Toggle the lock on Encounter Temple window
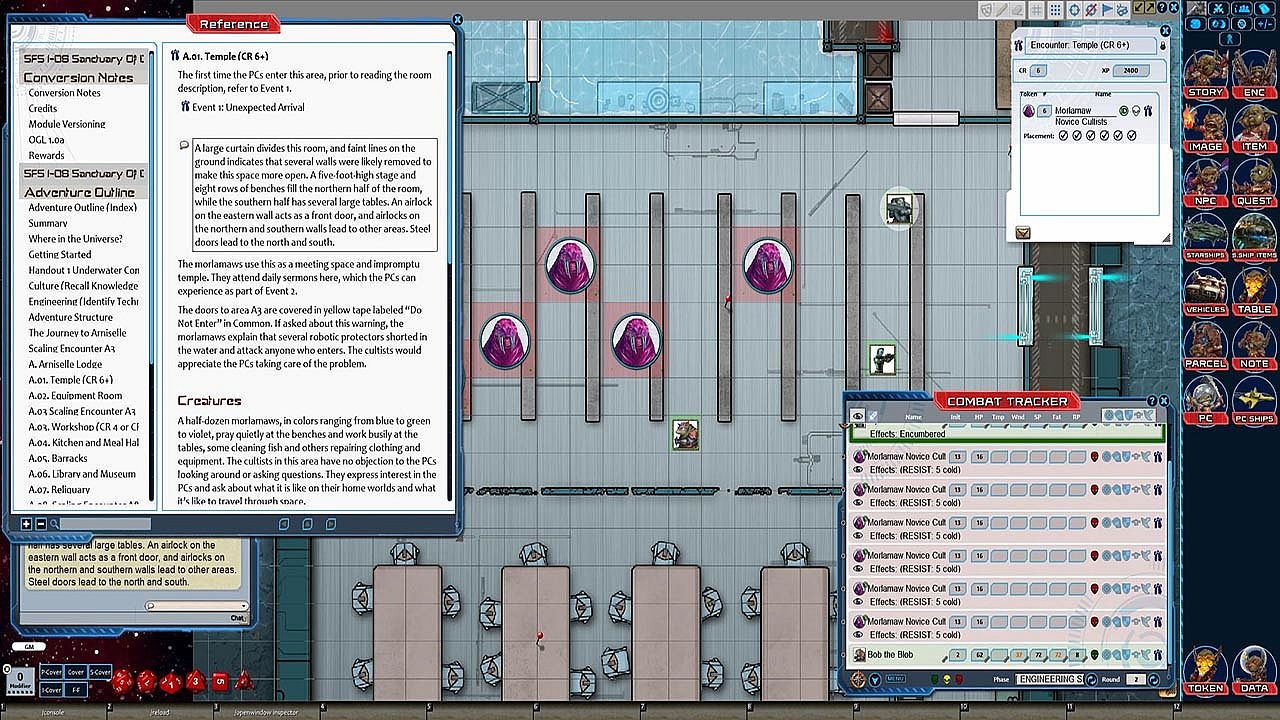Image resolution: width=1280 pixels, height=720 pixels. coord(1162,45)
